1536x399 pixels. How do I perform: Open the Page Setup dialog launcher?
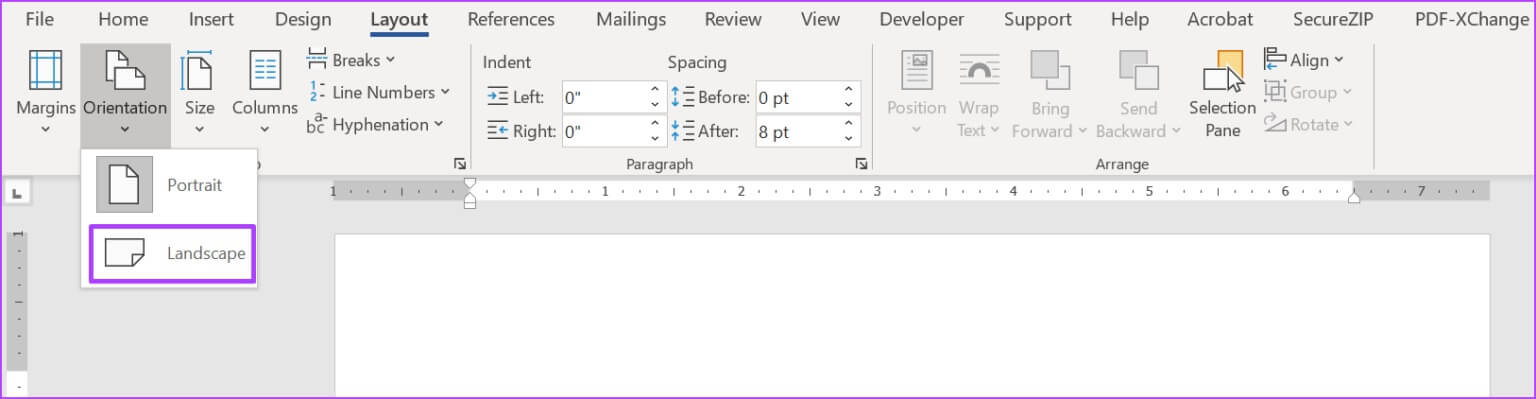coord(459,163)
